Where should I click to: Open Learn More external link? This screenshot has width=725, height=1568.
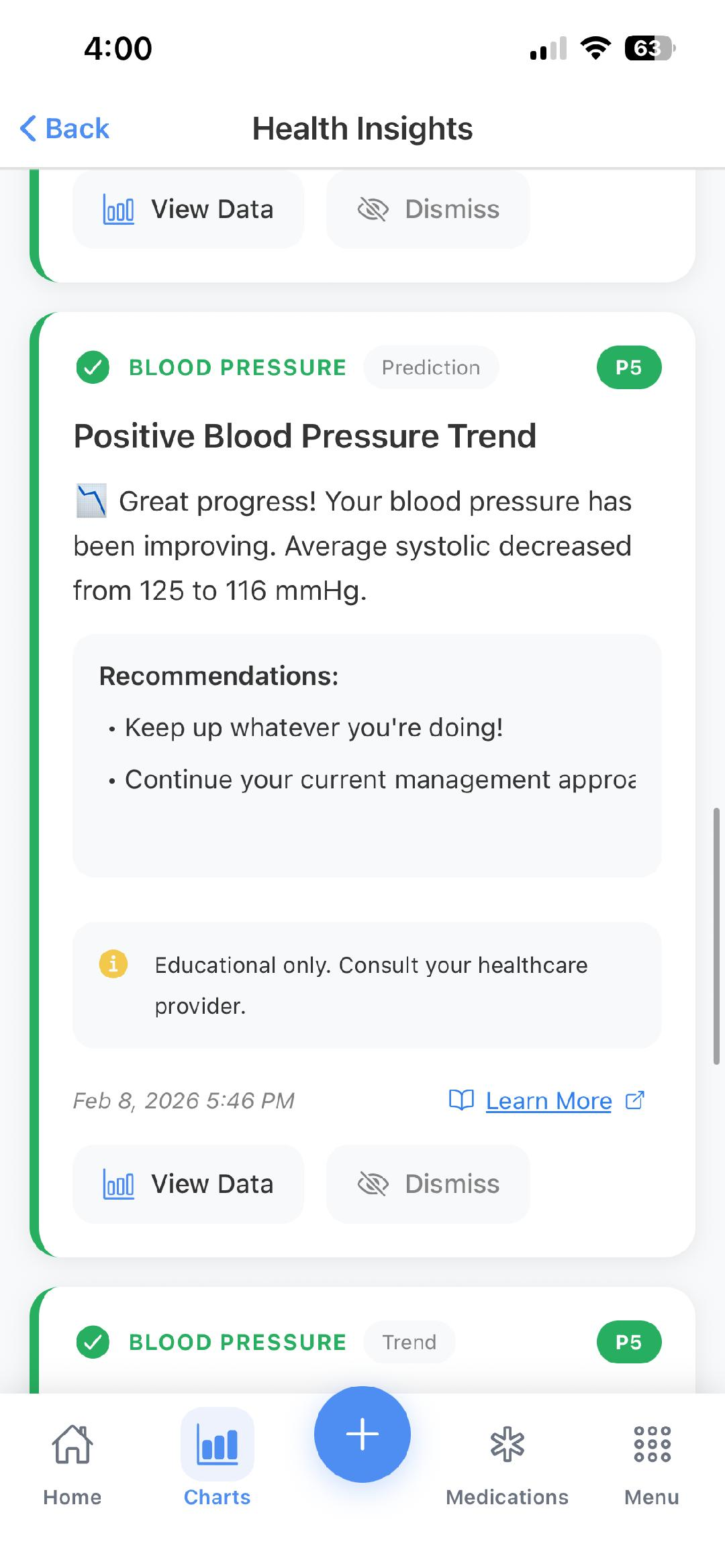[x=548, y=1100]
